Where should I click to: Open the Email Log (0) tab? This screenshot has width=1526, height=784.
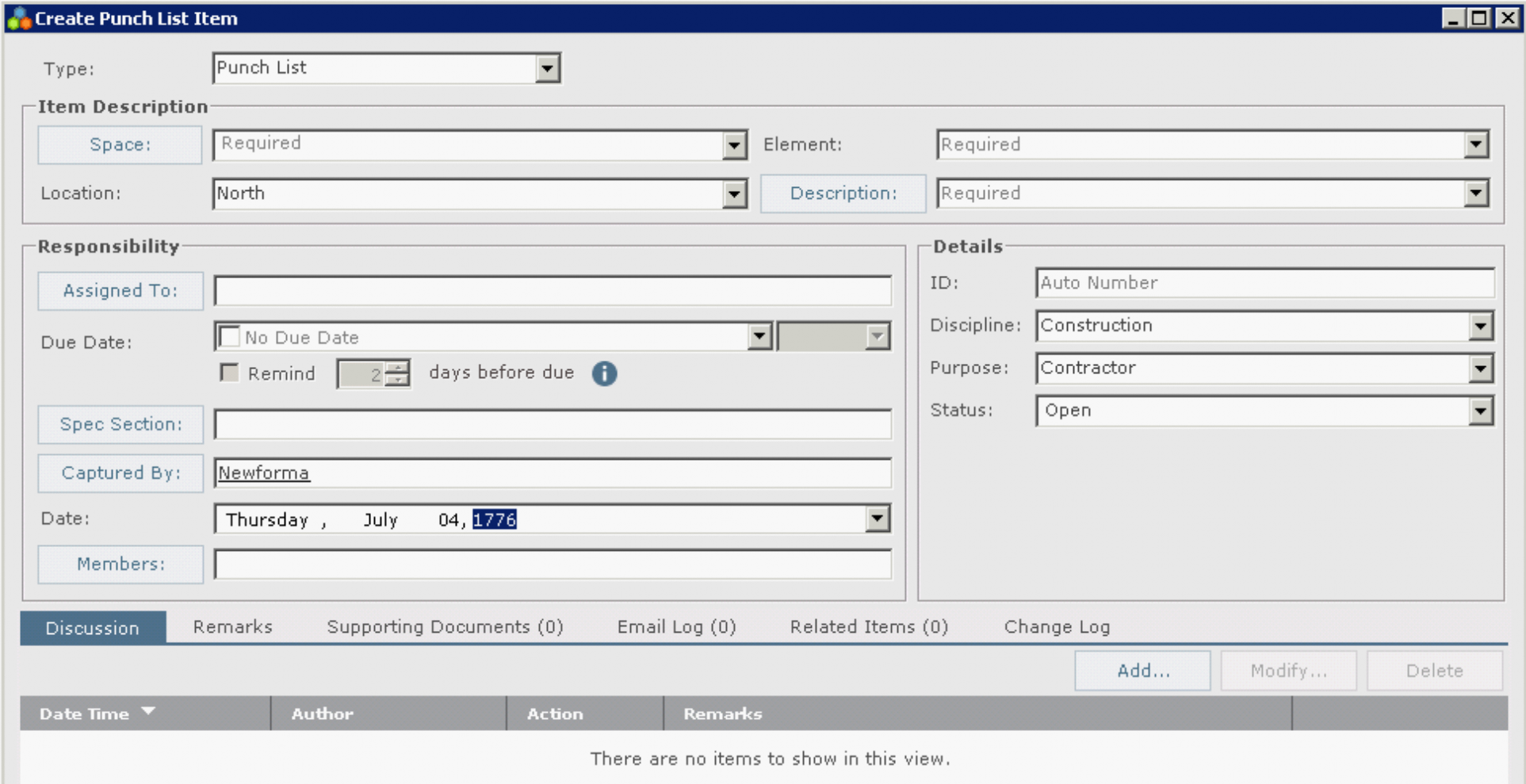click(x=676, y=627)
